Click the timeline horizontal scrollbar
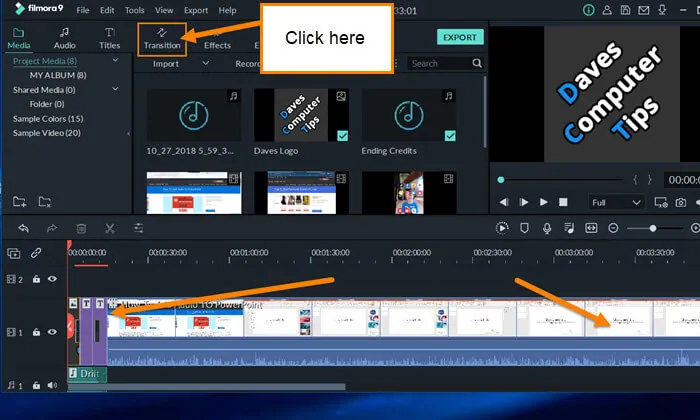This screenshot has width=700, height=420. pos(207,387)
